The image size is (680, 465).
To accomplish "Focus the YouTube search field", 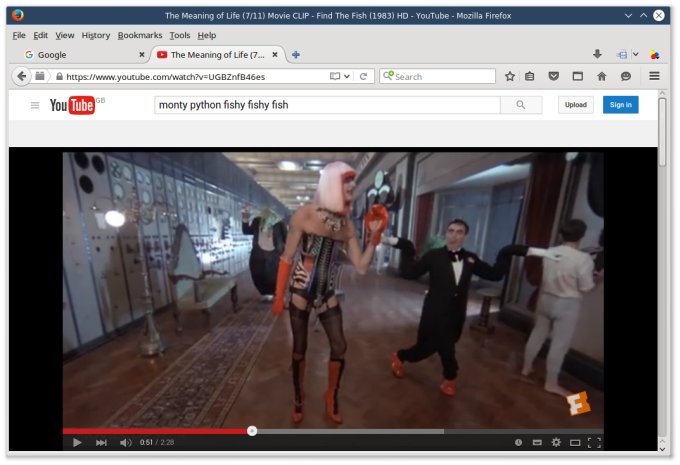I will point(327,105).
